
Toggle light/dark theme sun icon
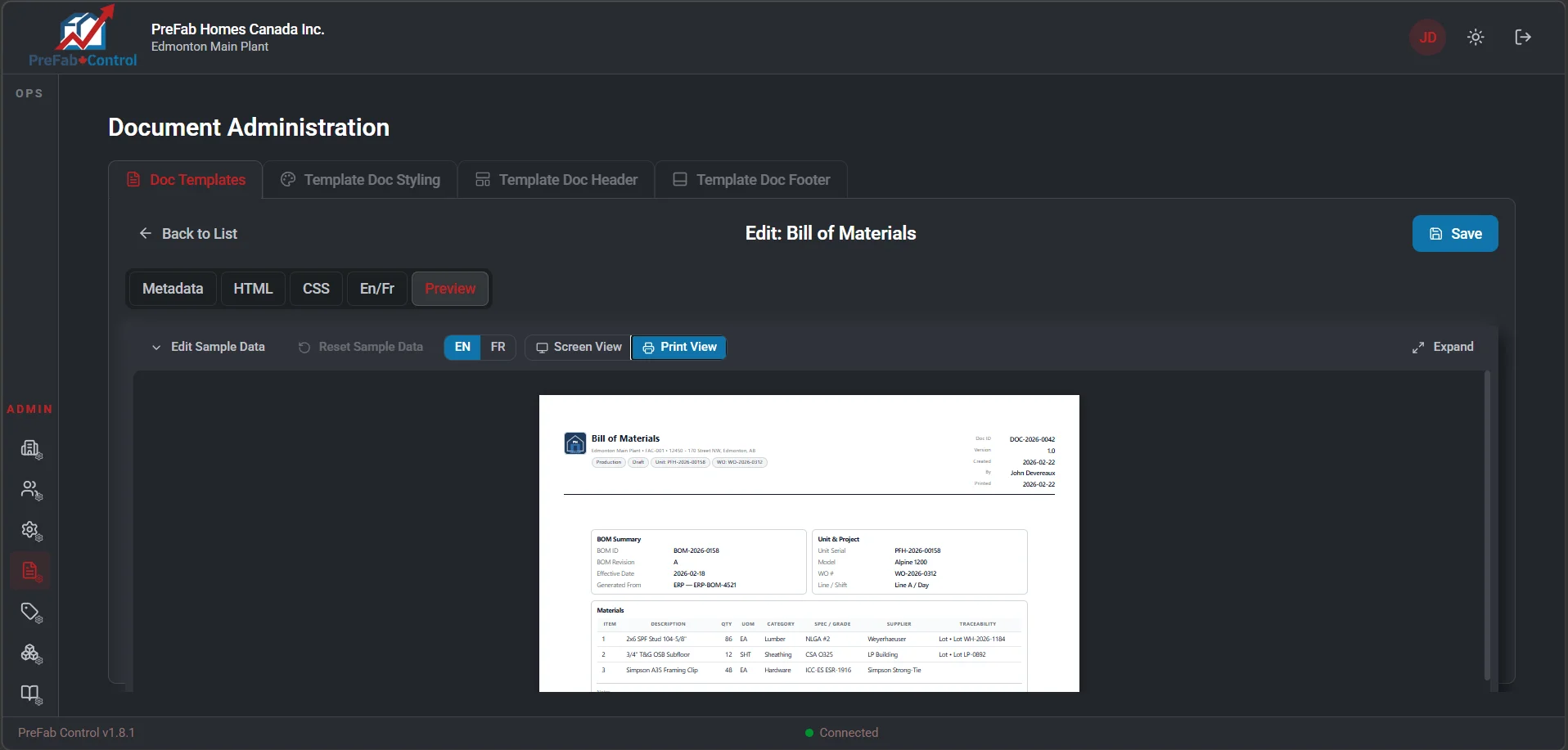coord(1476,37)
